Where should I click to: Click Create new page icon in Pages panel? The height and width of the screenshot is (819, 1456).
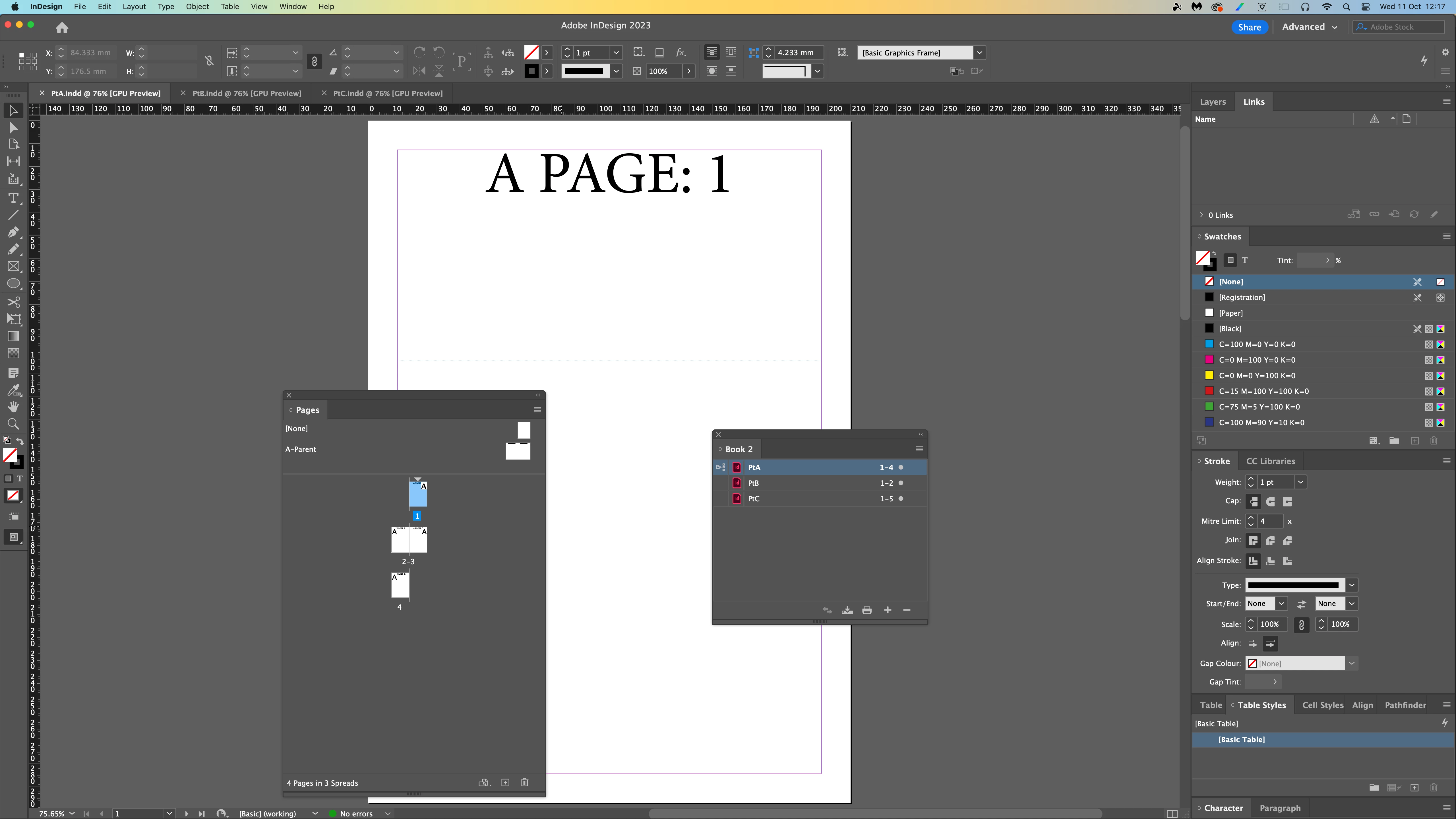pos(505,782)
